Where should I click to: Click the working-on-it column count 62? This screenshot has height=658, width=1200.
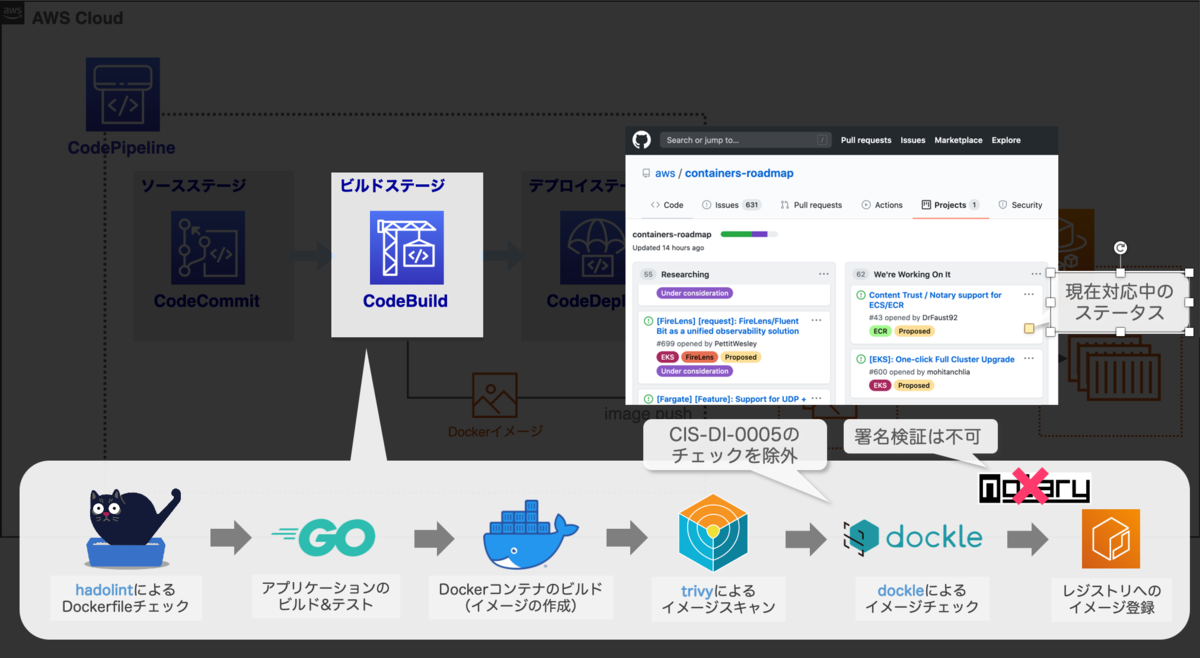861,274
